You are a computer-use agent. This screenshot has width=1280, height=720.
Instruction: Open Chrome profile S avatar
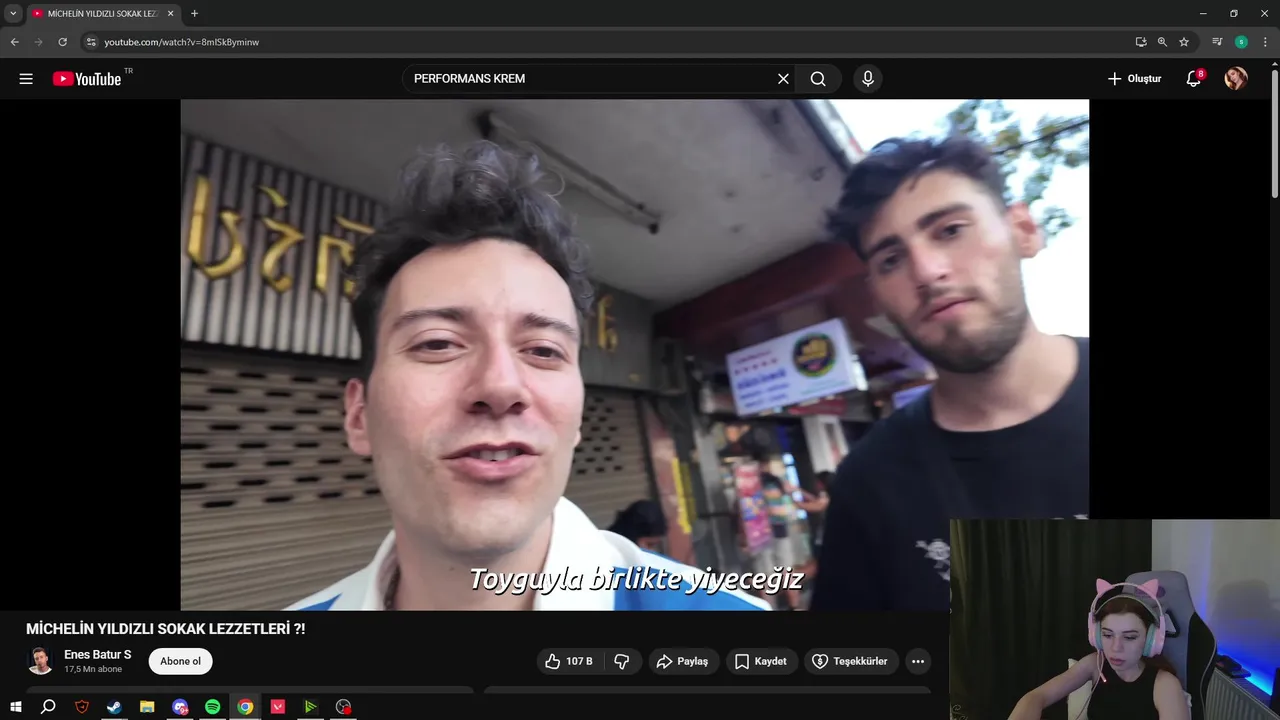(1241, 42)
